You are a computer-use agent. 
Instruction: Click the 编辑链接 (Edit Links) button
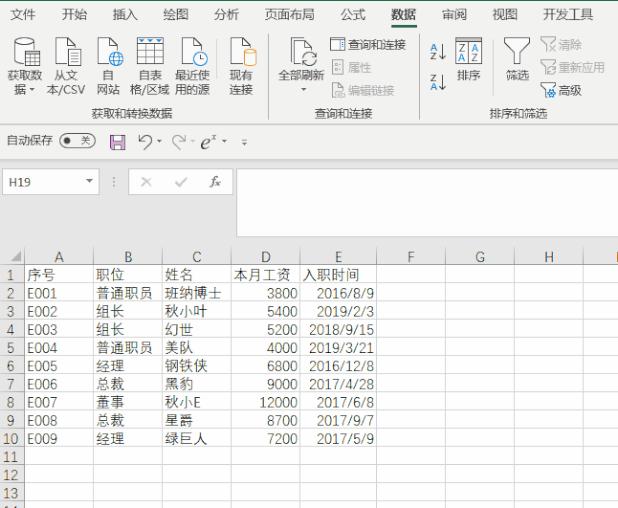pyautogui.click(x=363, y=90)
